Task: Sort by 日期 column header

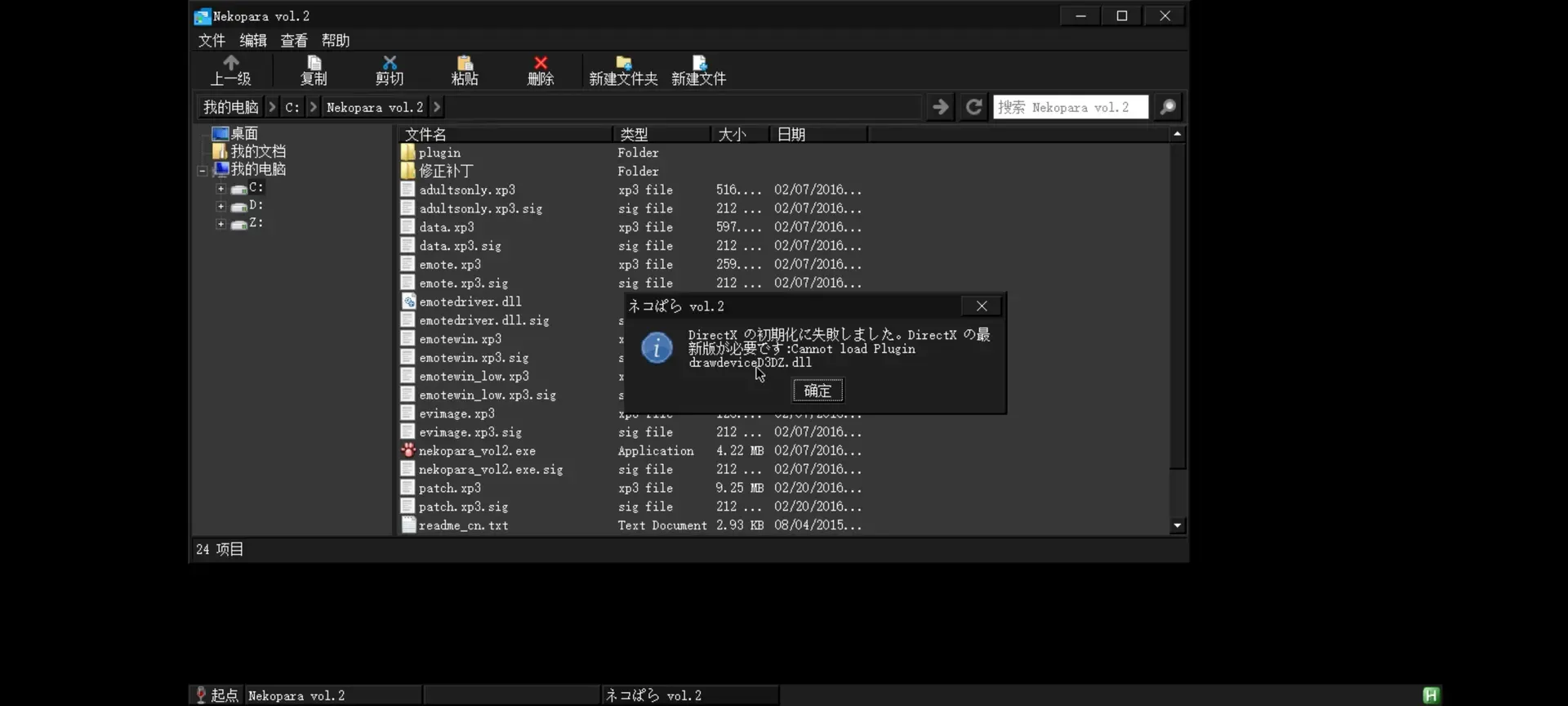Action: pyautogui.click(x=819, y=134)
